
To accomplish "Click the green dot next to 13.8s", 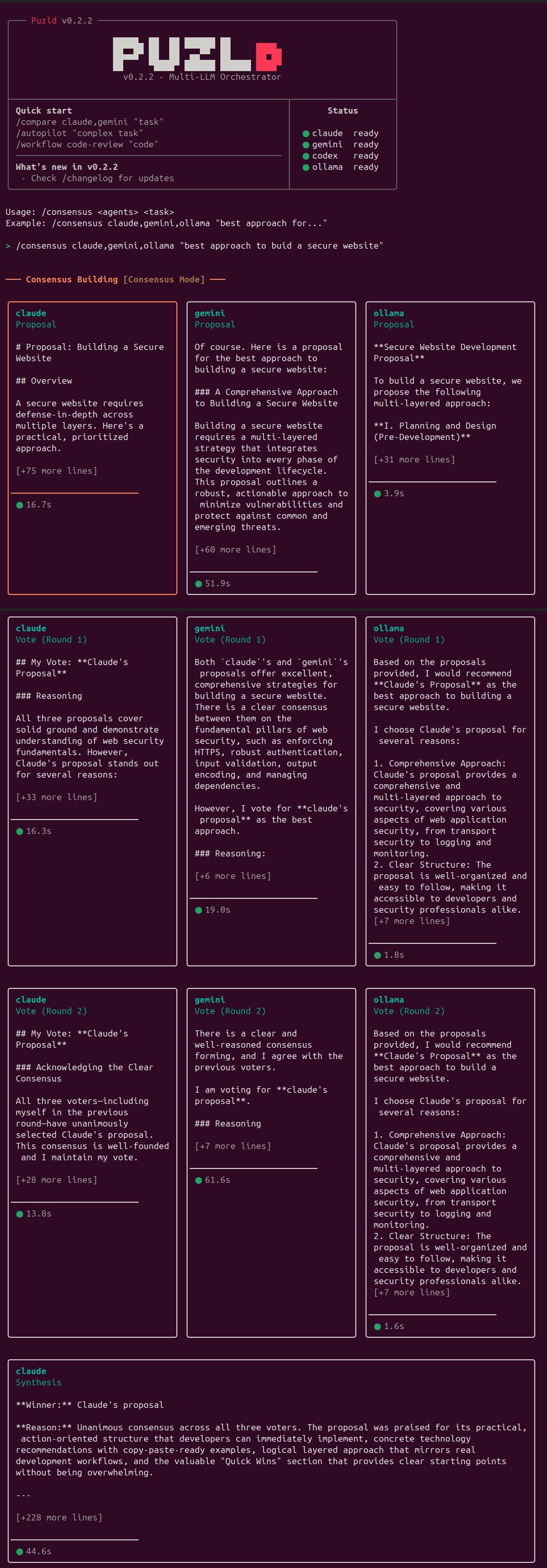I will pyautogui.click(x=19, y=1214).
